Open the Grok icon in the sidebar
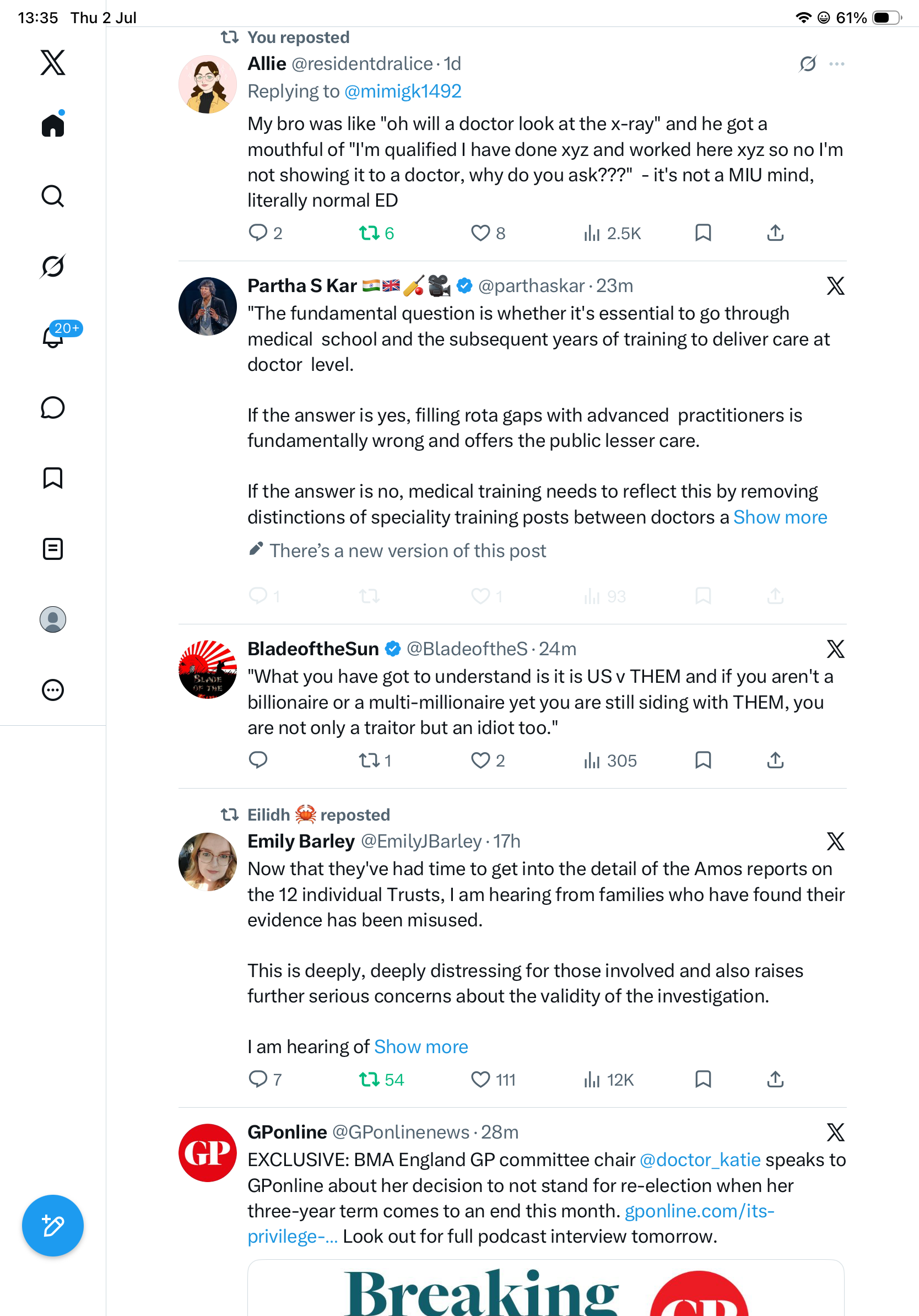The image size is (919, 1316). coord(53,267)
